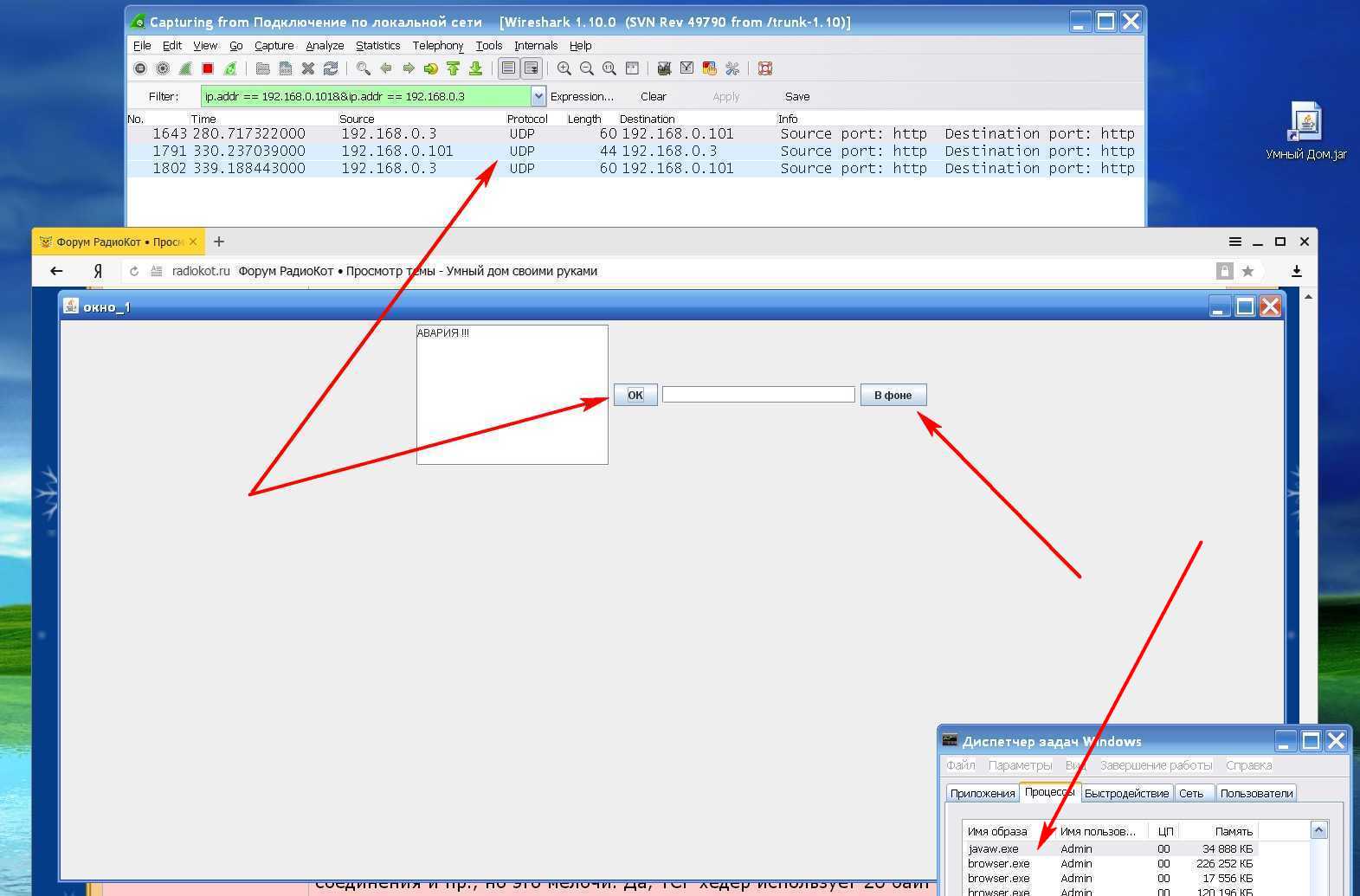Click Clear to reset the filter
The height and width of the screenshot is (896, 1360).
click(653, 96)
